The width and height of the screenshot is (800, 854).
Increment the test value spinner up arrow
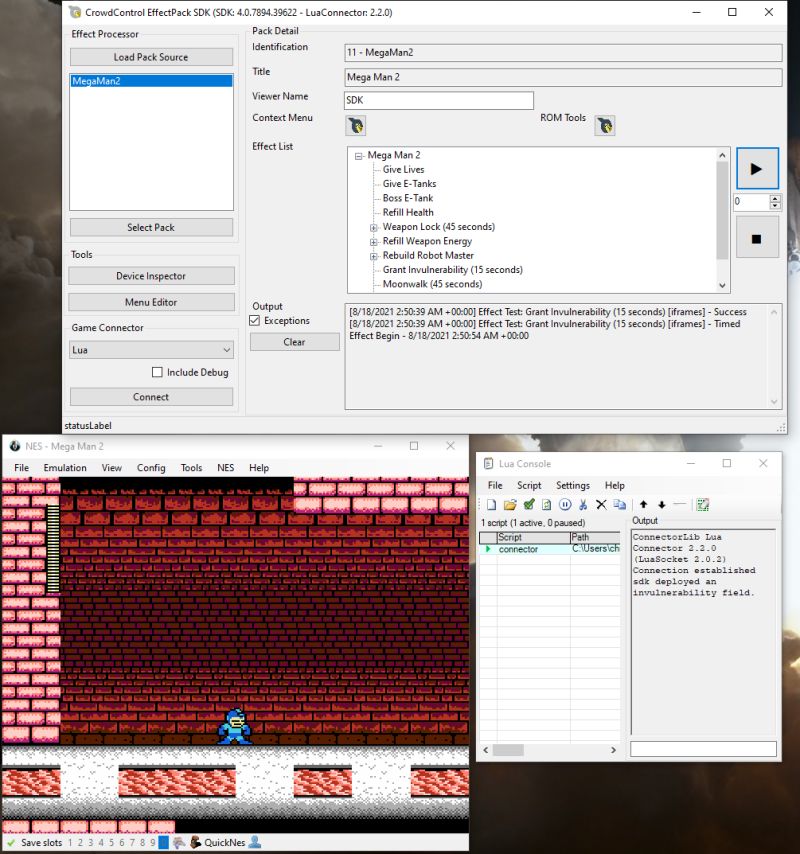tap(775, 198)
